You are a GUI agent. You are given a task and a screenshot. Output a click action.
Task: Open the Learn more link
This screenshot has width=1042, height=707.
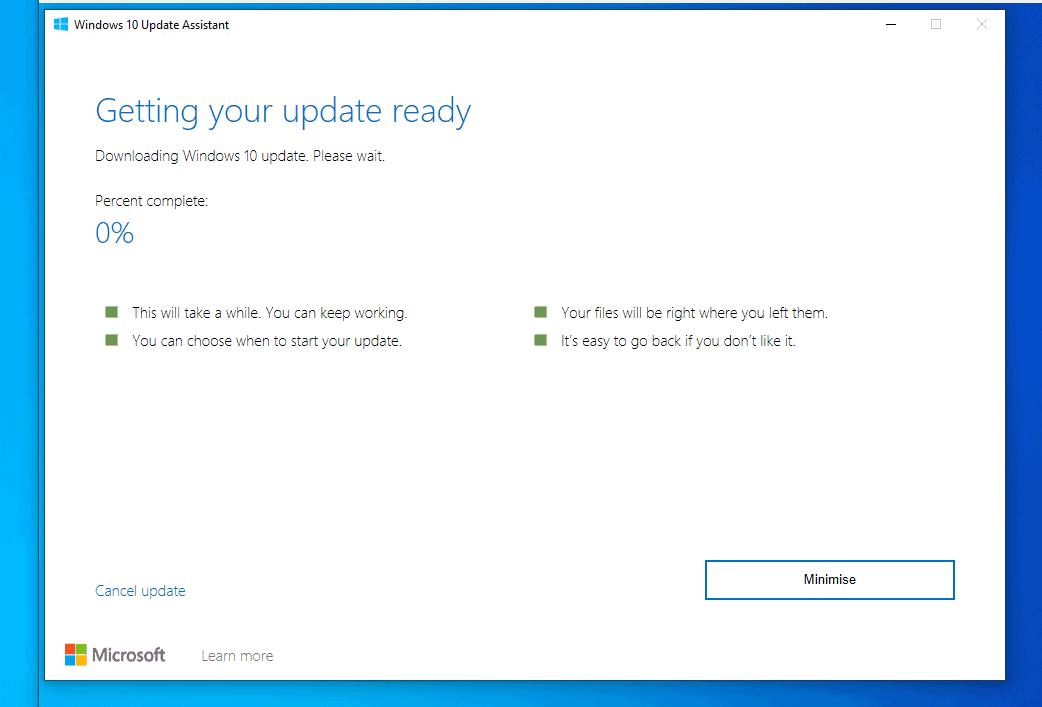coord(237,655)
